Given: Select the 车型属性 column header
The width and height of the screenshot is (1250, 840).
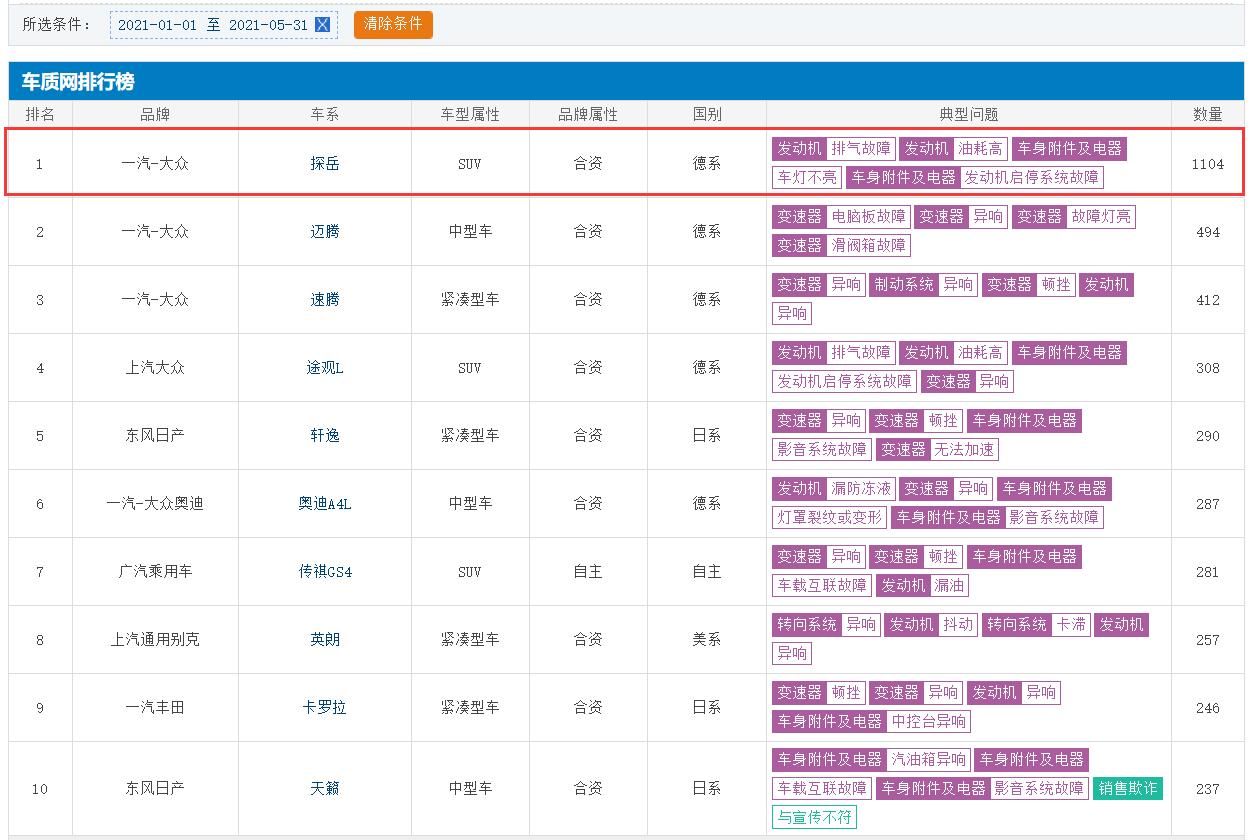Looking at the screenshot, I should (470, 115).
